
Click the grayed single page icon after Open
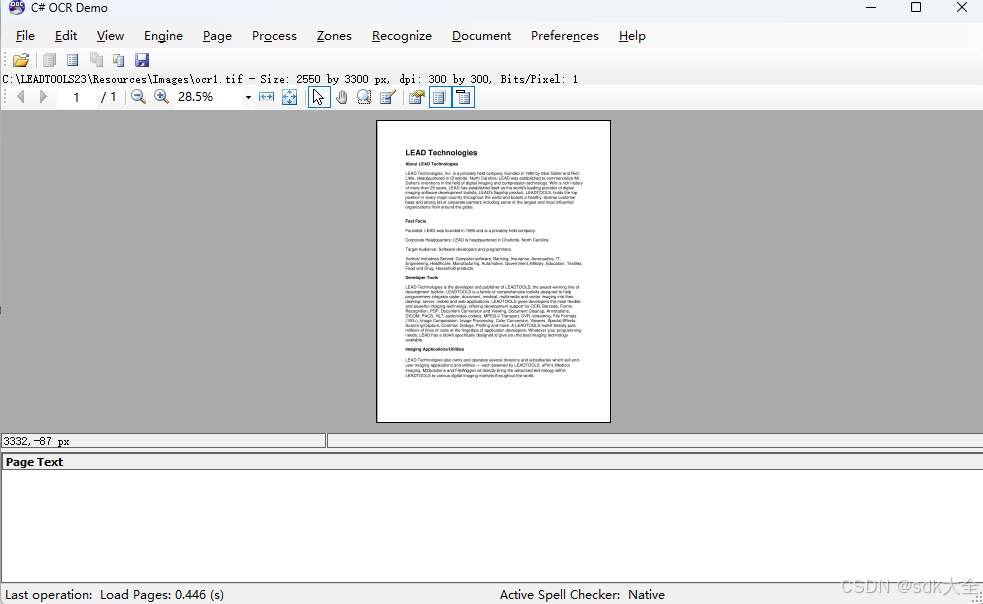(x=50, y=60)
